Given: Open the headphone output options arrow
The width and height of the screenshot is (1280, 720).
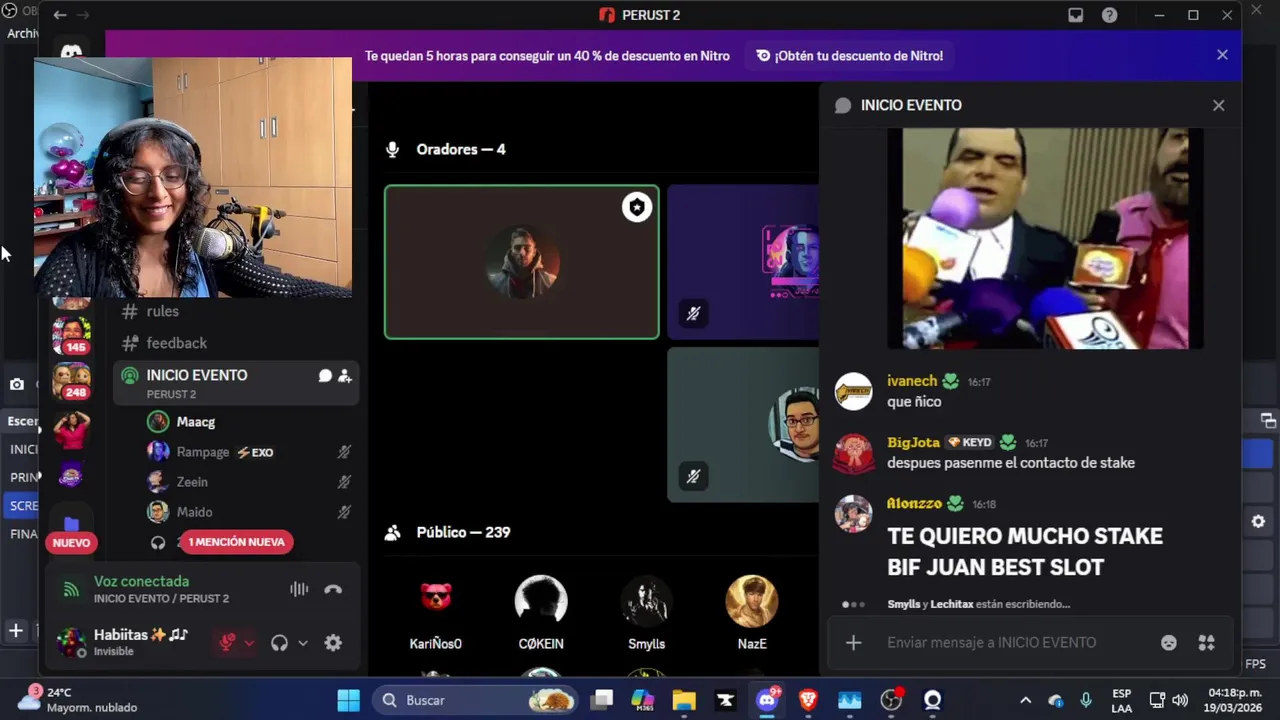Looking at the screenshot, I should (x=302, y=643).
